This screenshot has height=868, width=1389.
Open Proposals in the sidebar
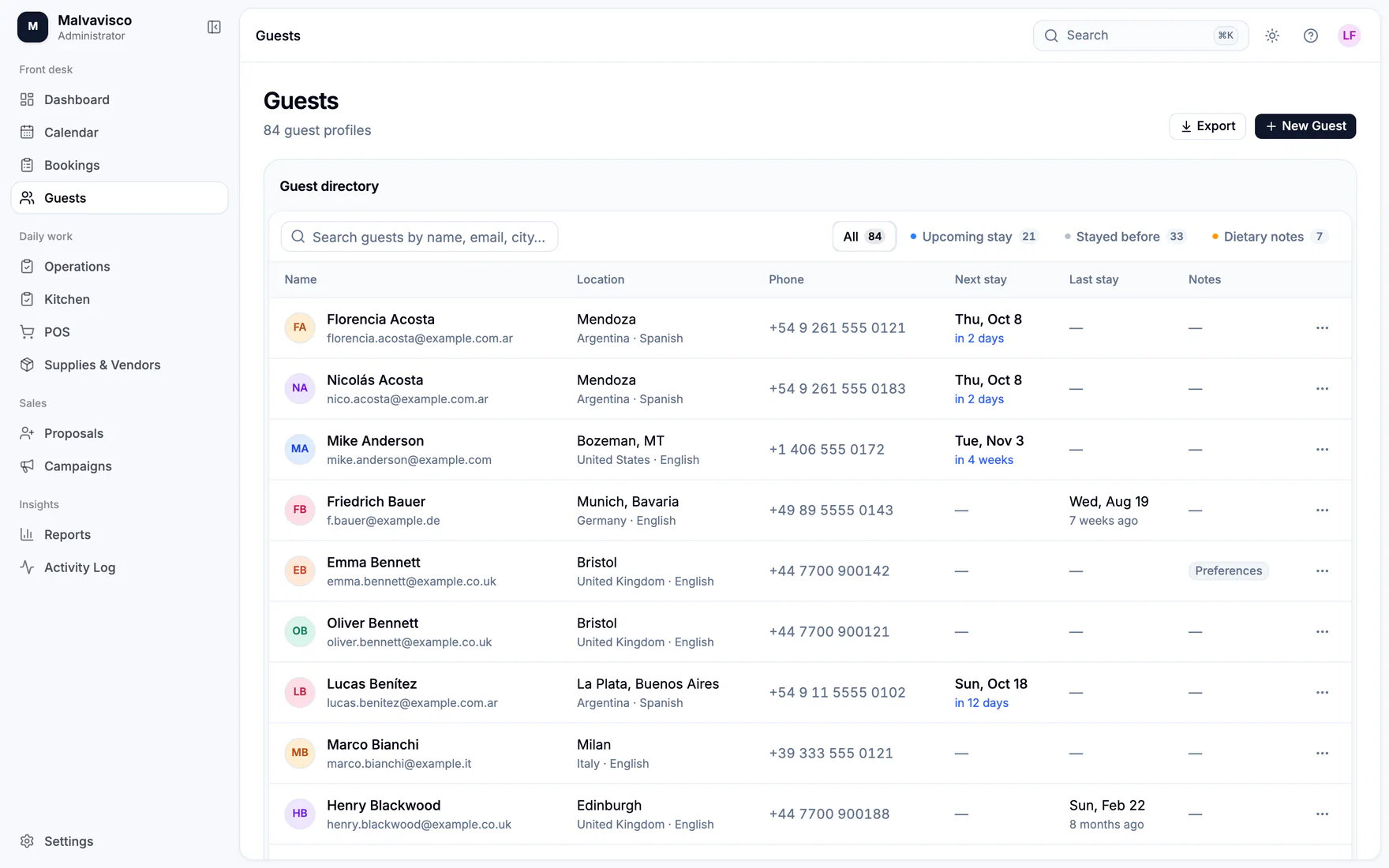click(119, 433)
